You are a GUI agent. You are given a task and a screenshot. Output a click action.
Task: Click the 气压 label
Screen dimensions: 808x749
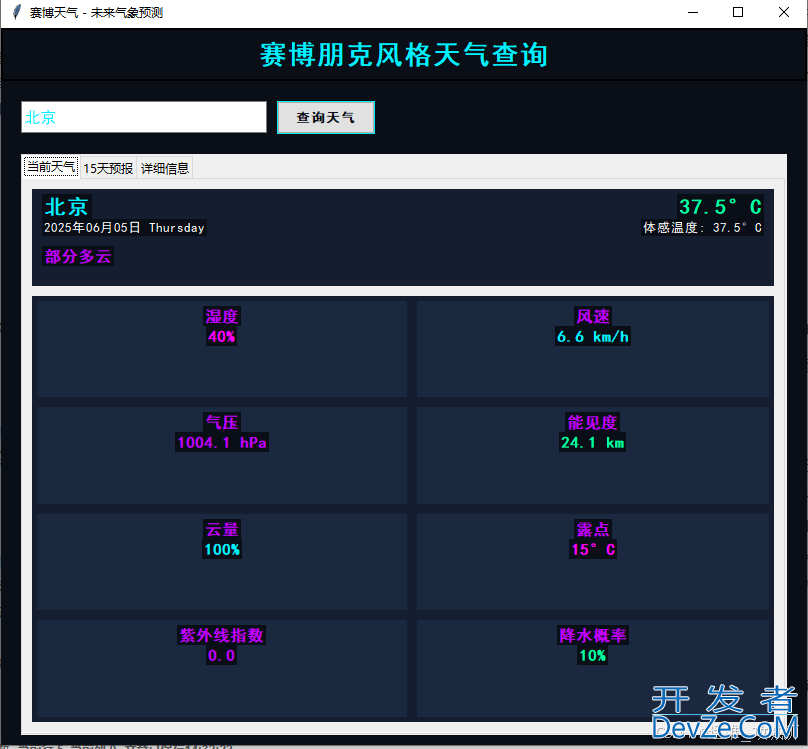tap(222, 422)
